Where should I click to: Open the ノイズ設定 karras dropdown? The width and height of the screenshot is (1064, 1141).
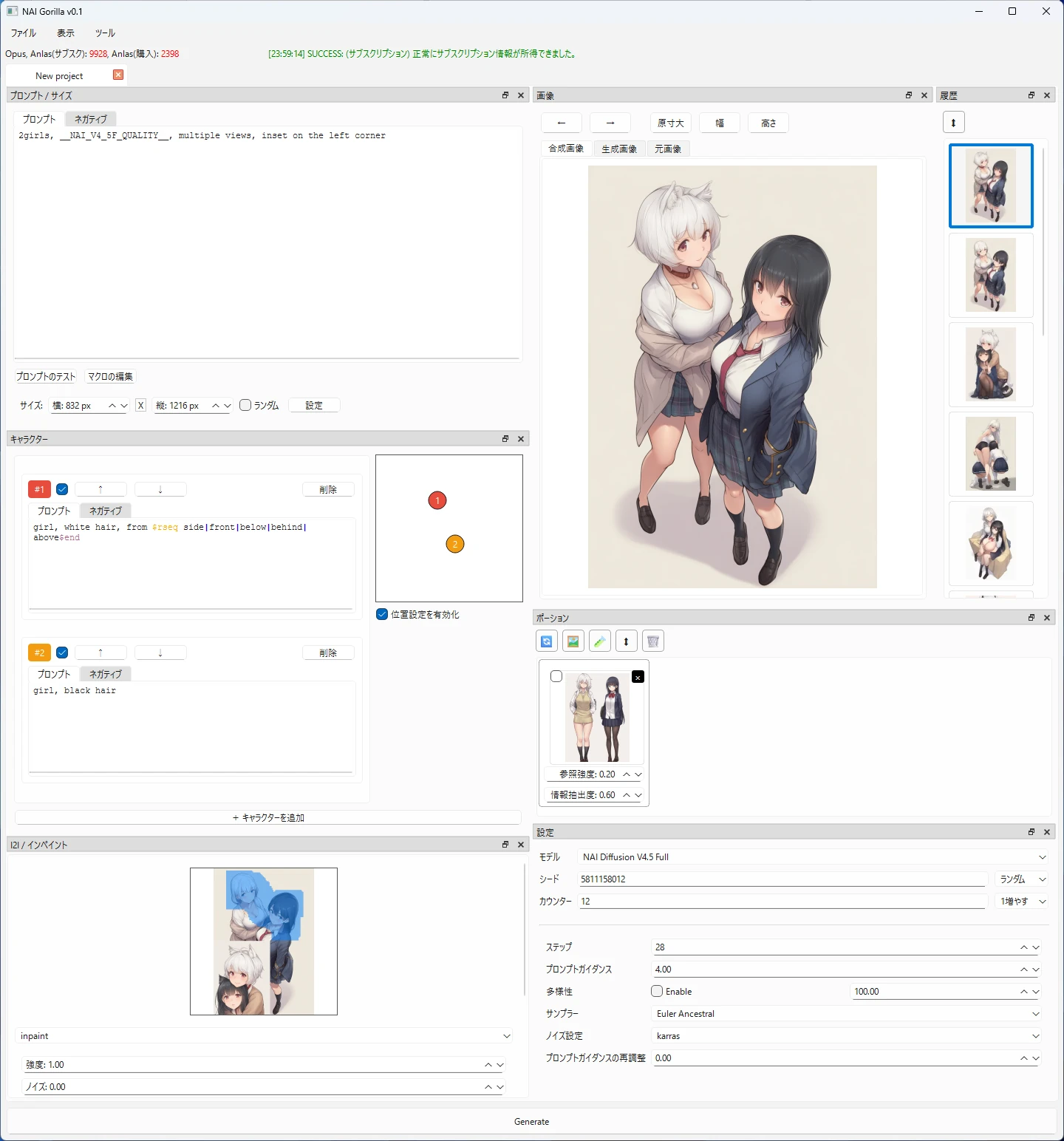(x=848, y=1036)
